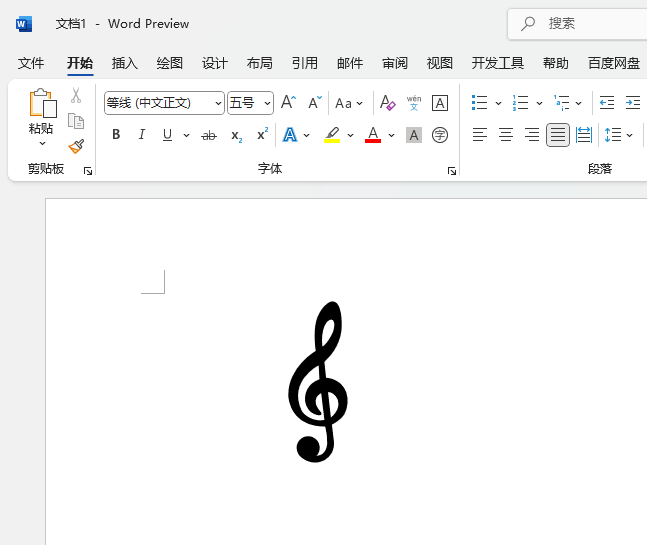Expand font color dropdown arrow
This screenshot has width=647, height=545.
click(391, 135)
